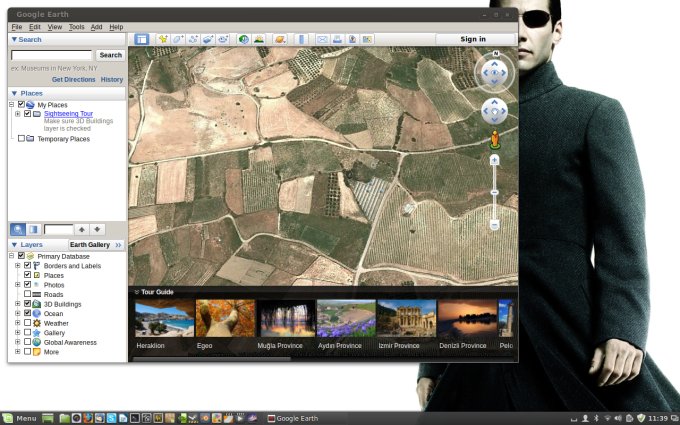The height and width of the screenshot is (425, 680).
Task: Click the vertical zoom slider handle
Action: click(494, 192)
